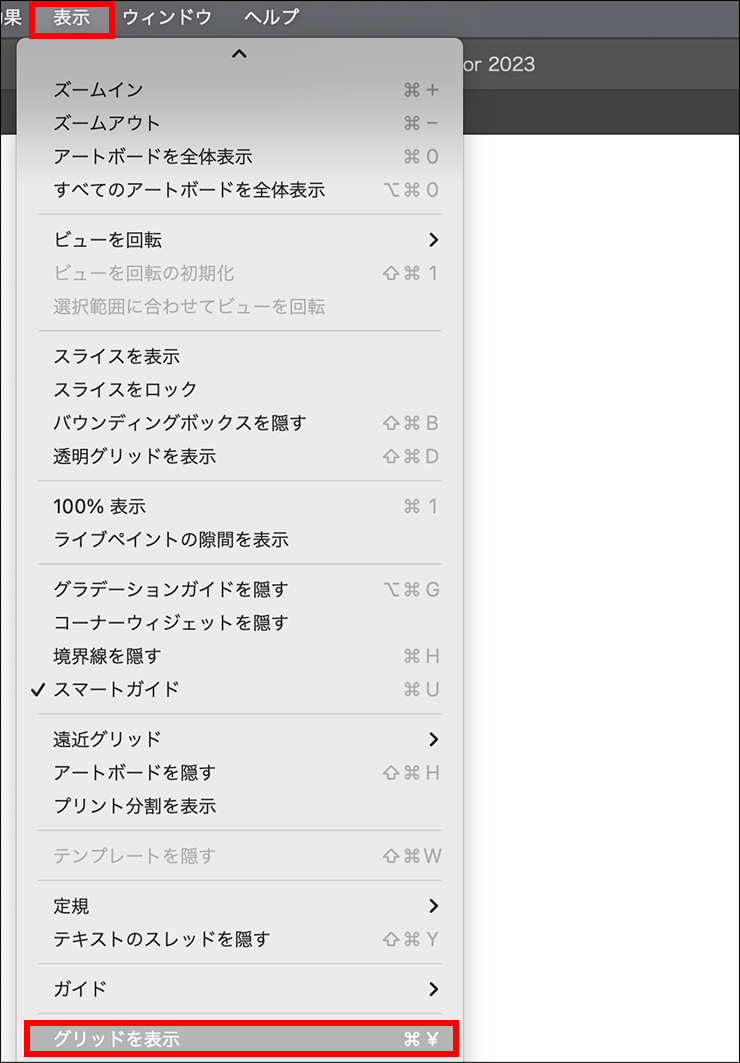Toggle バウンディングボックスを隠す option
740x1063 pixels.
tap(179, 423)
